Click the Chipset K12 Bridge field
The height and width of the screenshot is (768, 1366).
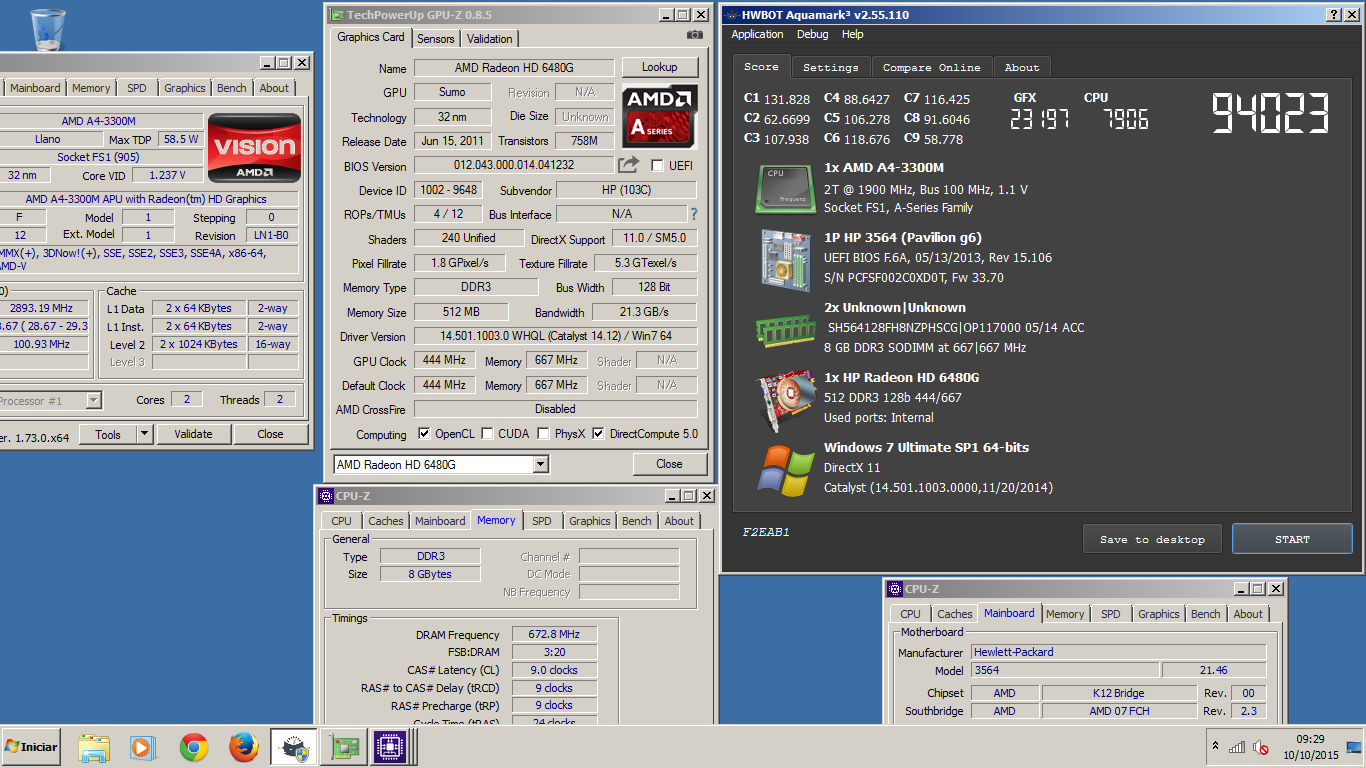(x=1119, y=693)
